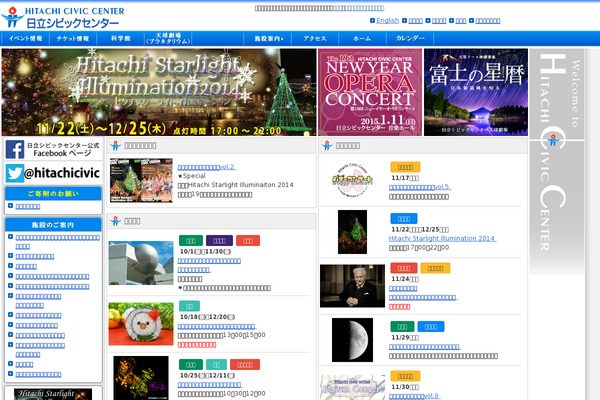Screen dimensions: 600x400
Task: Click the Hitachi Starlight banner in left sidebar
Action: [53, 394]
